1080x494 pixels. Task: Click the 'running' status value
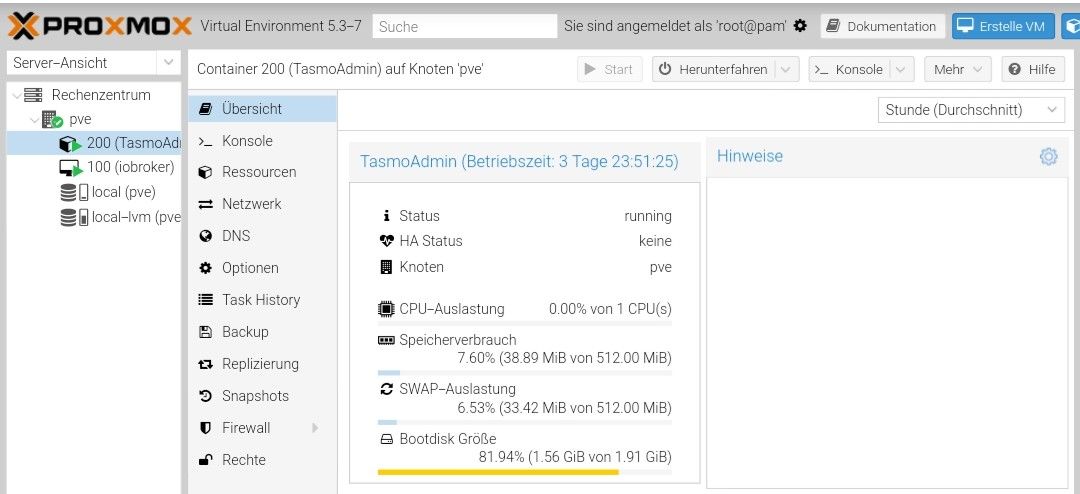pos(647,216)
